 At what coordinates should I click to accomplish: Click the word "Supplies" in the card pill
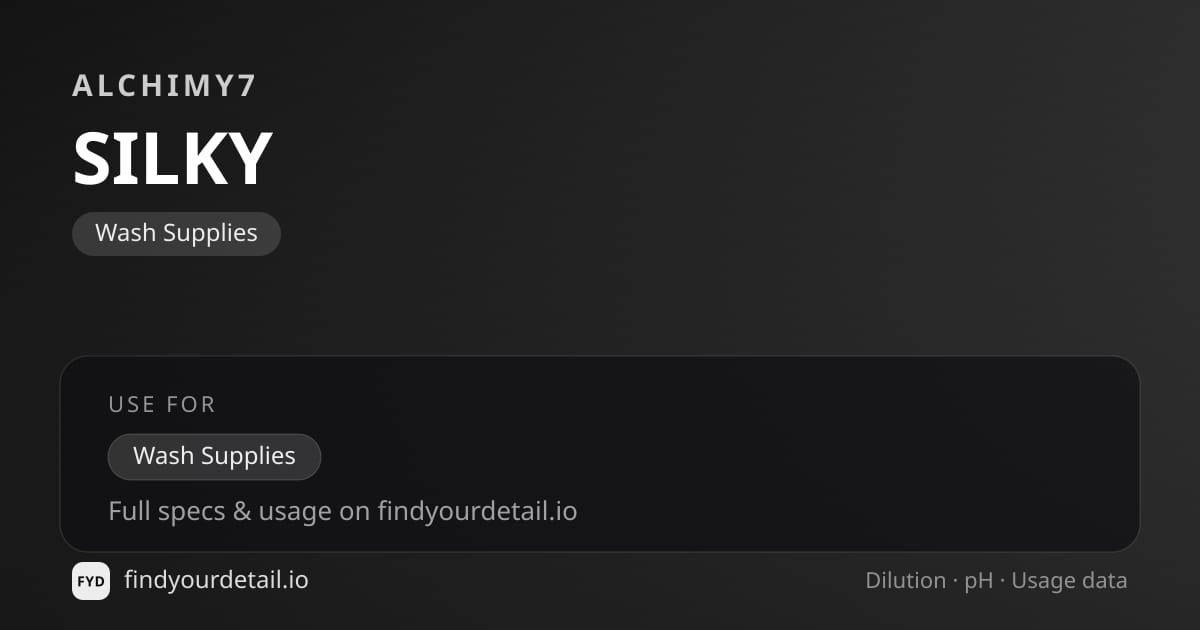coord(248,457)
